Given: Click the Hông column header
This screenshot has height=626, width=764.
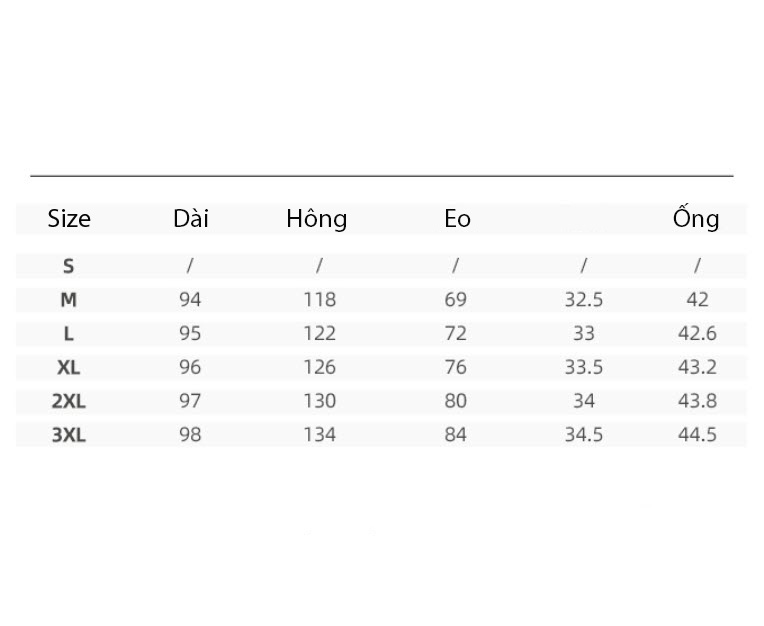Looking at the screenshot, I should tap(317, 219).
